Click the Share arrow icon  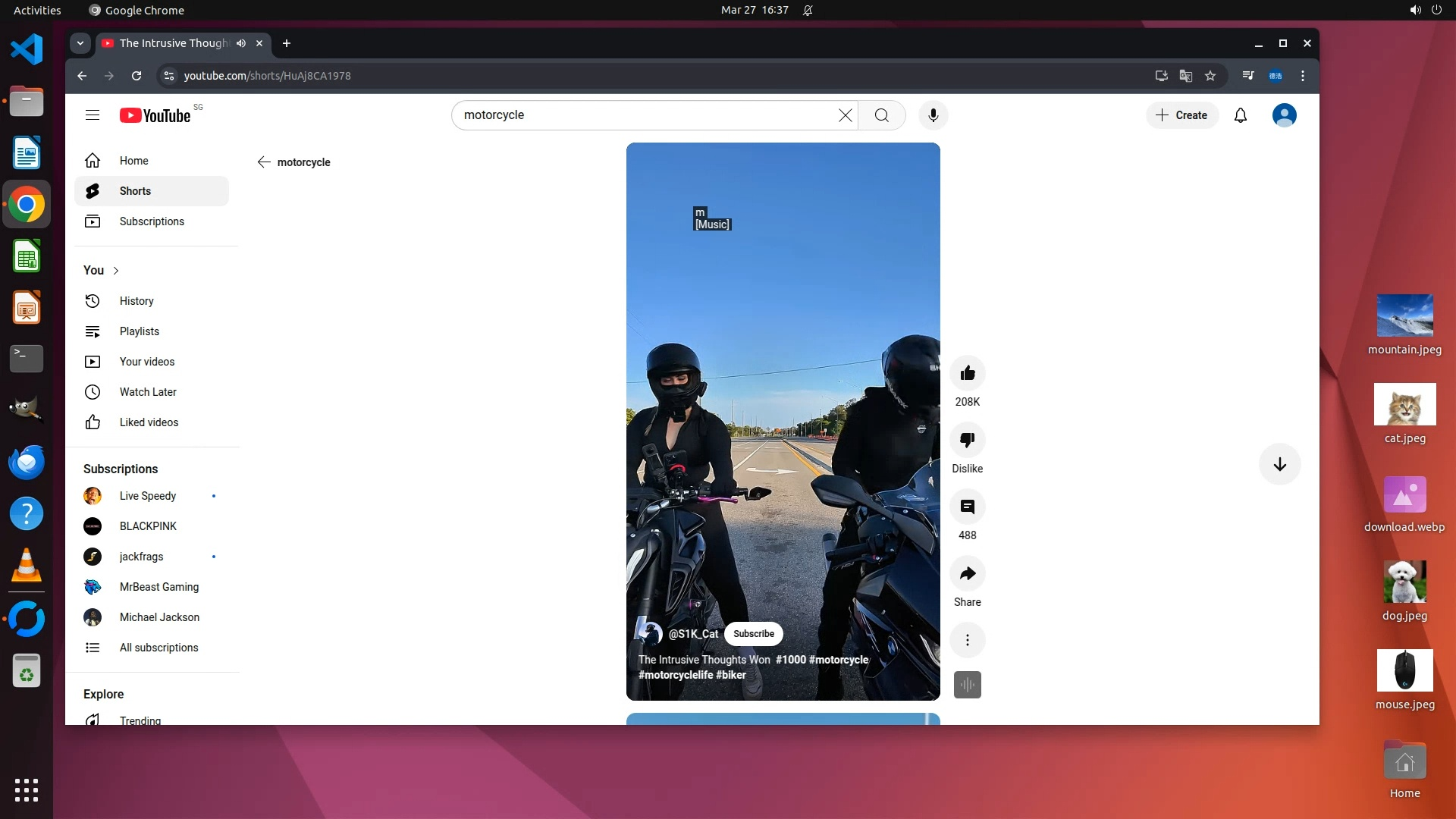pyautogui.click(x=968, y=573)
